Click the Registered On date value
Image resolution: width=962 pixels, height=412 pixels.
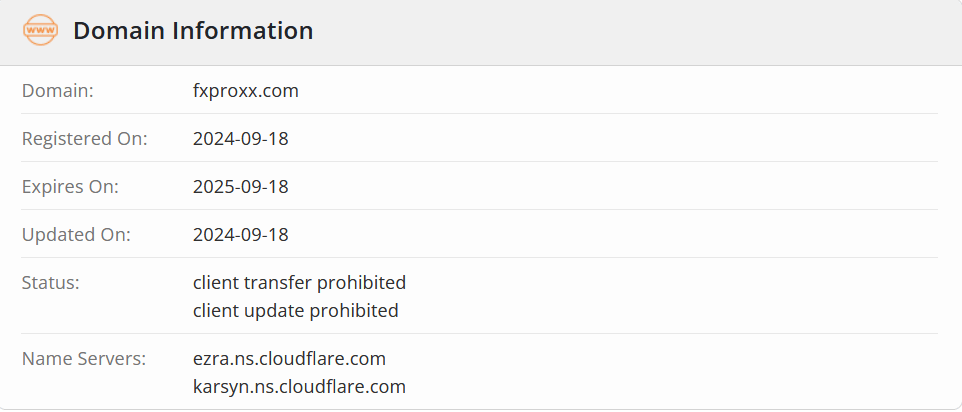tap(240, 139)
